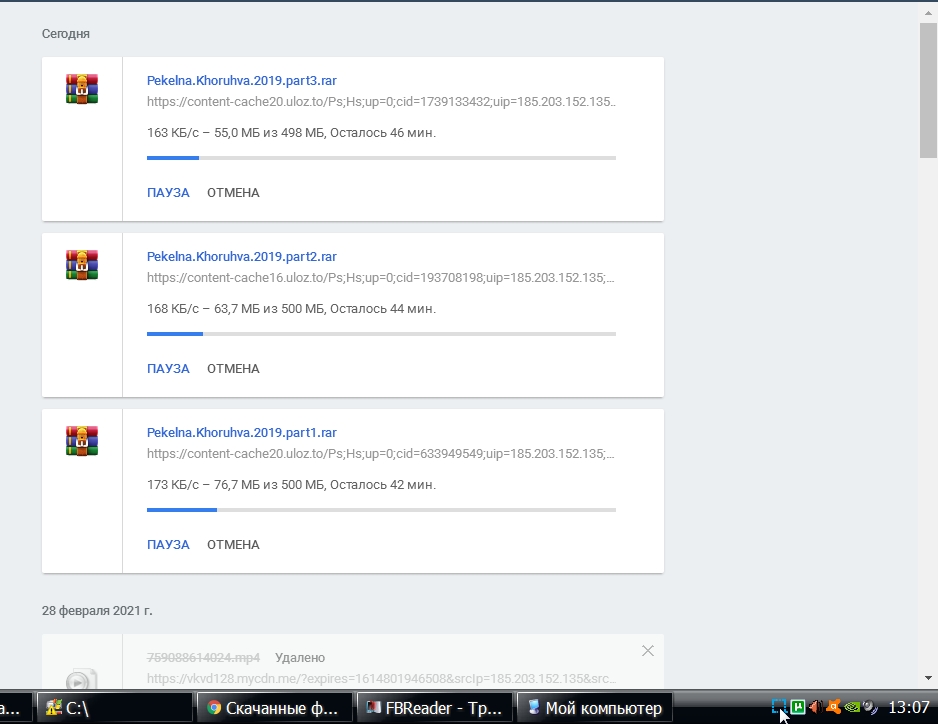Switch to the FBReader taskbar button
Image resolution: width=938 pixels, height=724 pixels.
(434, 708)
